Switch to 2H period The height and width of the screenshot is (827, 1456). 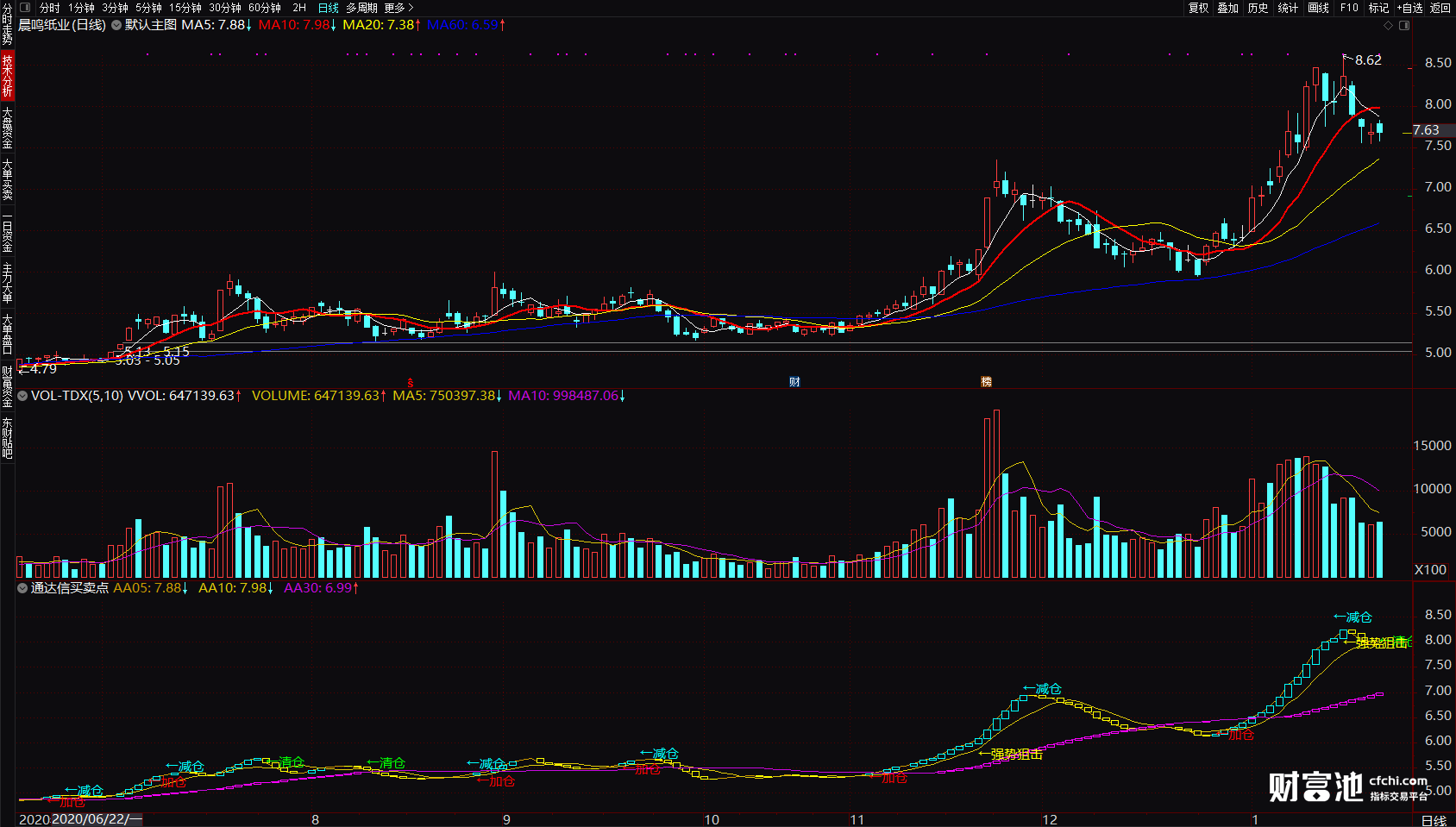pyautogui.click(x=299, y=8)
